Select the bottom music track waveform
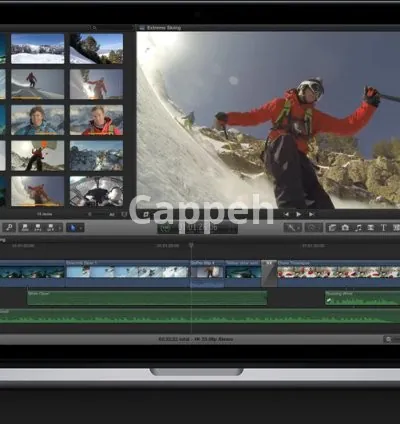 tap(200, 316)
